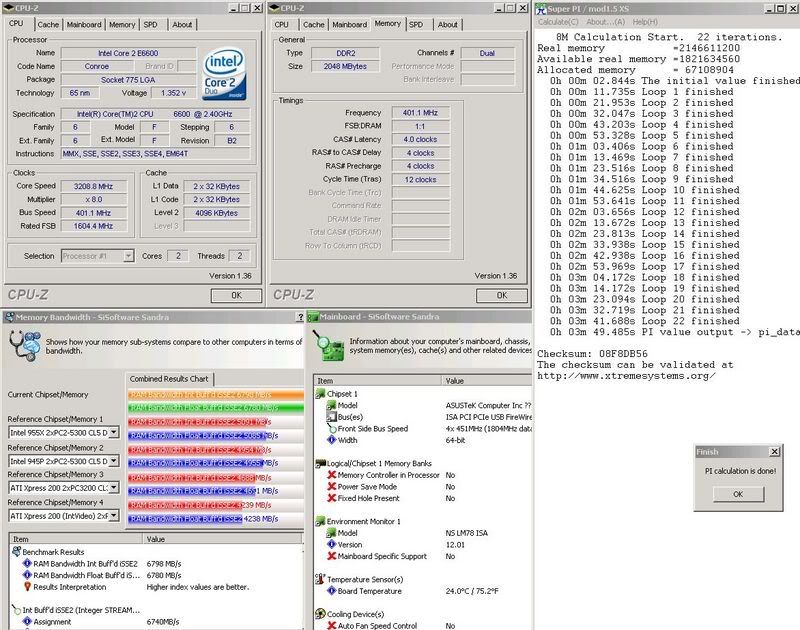800x630 pixels.
Task: Click the Assignment row icon
Action: 27,622
